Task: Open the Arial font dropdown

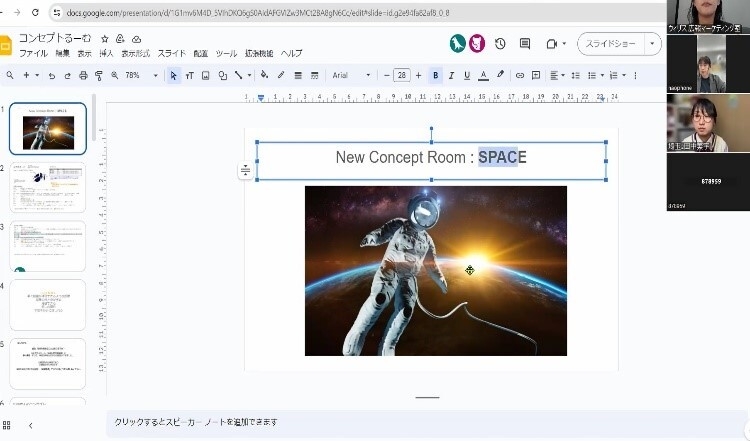Action: [x=350, y=75]
